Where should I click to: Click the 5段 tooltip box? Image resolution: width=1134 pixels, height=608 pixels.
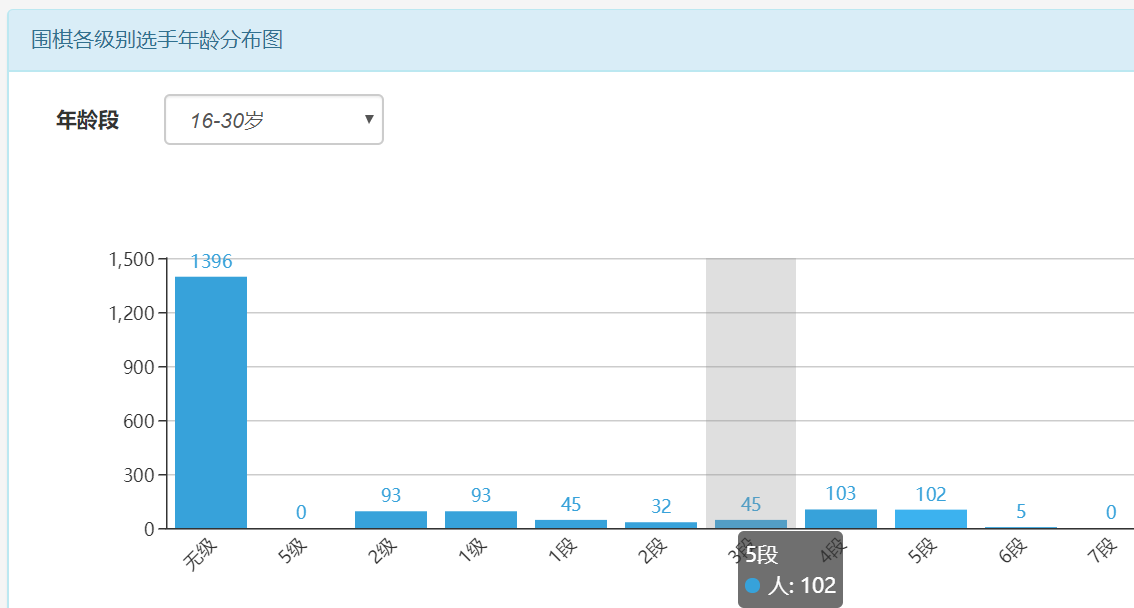pos(790,570)
